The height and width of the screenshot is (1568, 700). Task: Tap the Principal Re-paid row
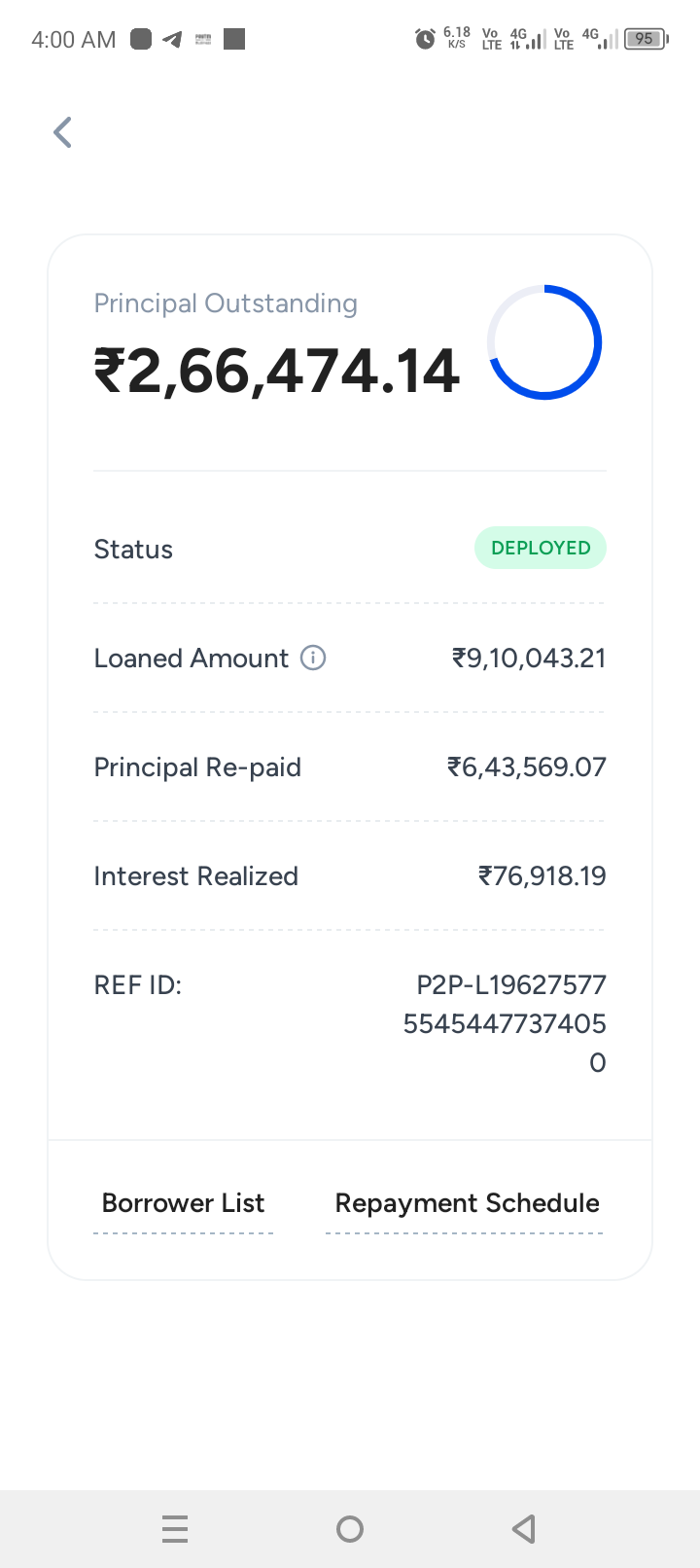pyautogui.click(x=349, y=767)
